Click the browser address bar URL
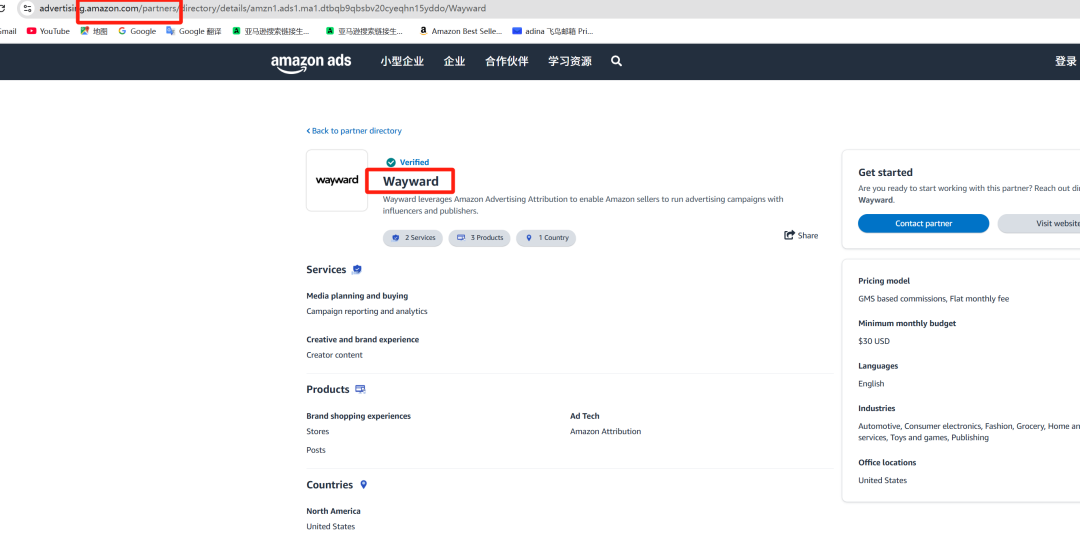The height and width of the screenshot is (545, 1080). coord(262,8)
